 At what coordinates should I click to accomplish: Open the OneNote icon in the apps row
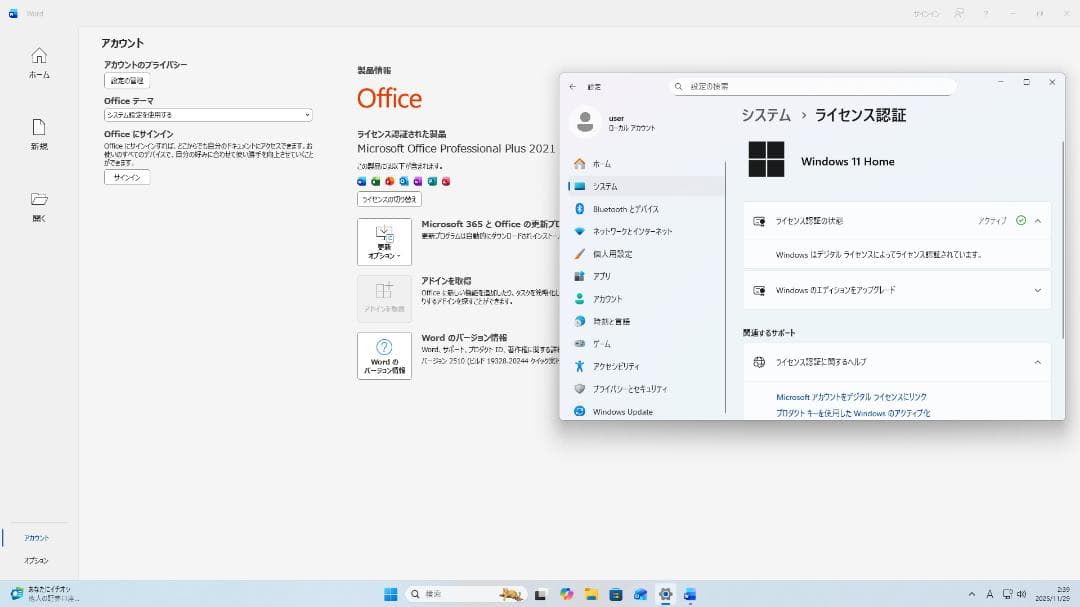point(418,181)
